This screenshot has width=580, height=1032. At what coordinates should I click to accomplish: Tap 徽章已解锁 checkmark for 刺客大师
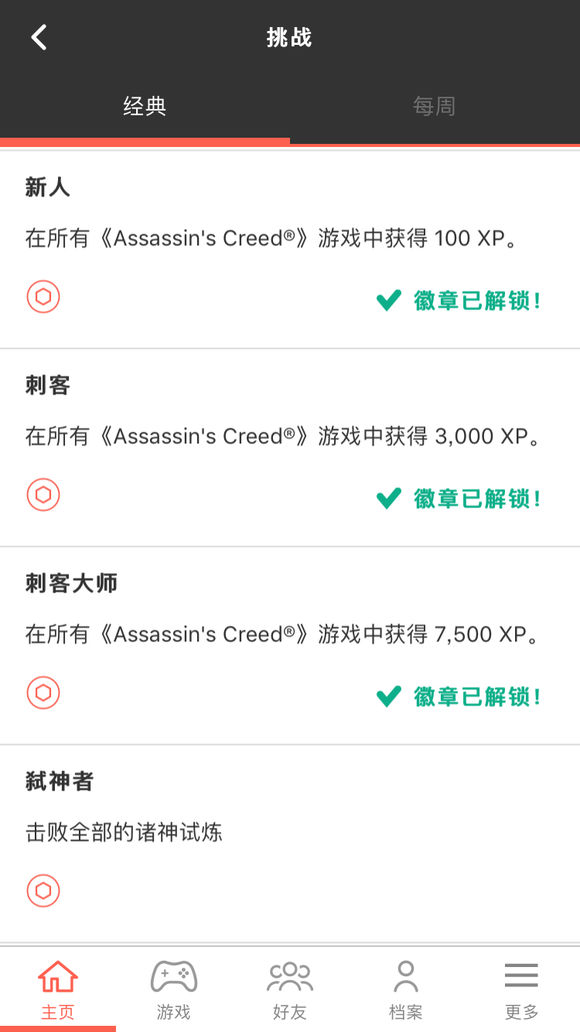click(388, 696)
